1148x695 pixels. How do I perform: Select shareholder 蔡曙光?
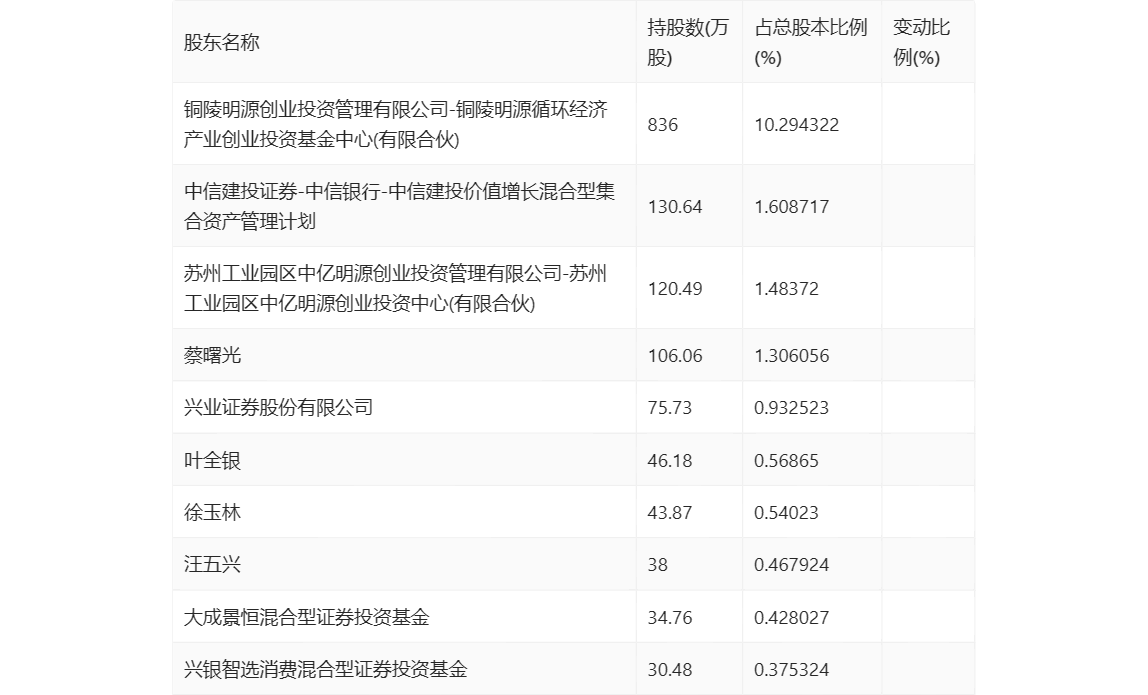(212, 355)
